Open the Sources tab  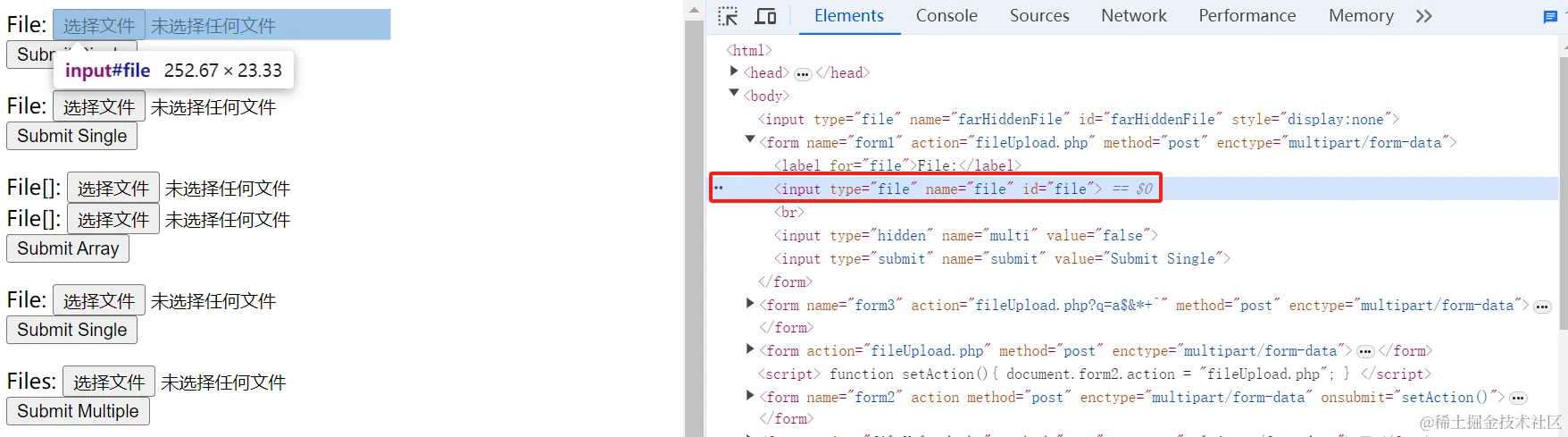point(1039,16)
